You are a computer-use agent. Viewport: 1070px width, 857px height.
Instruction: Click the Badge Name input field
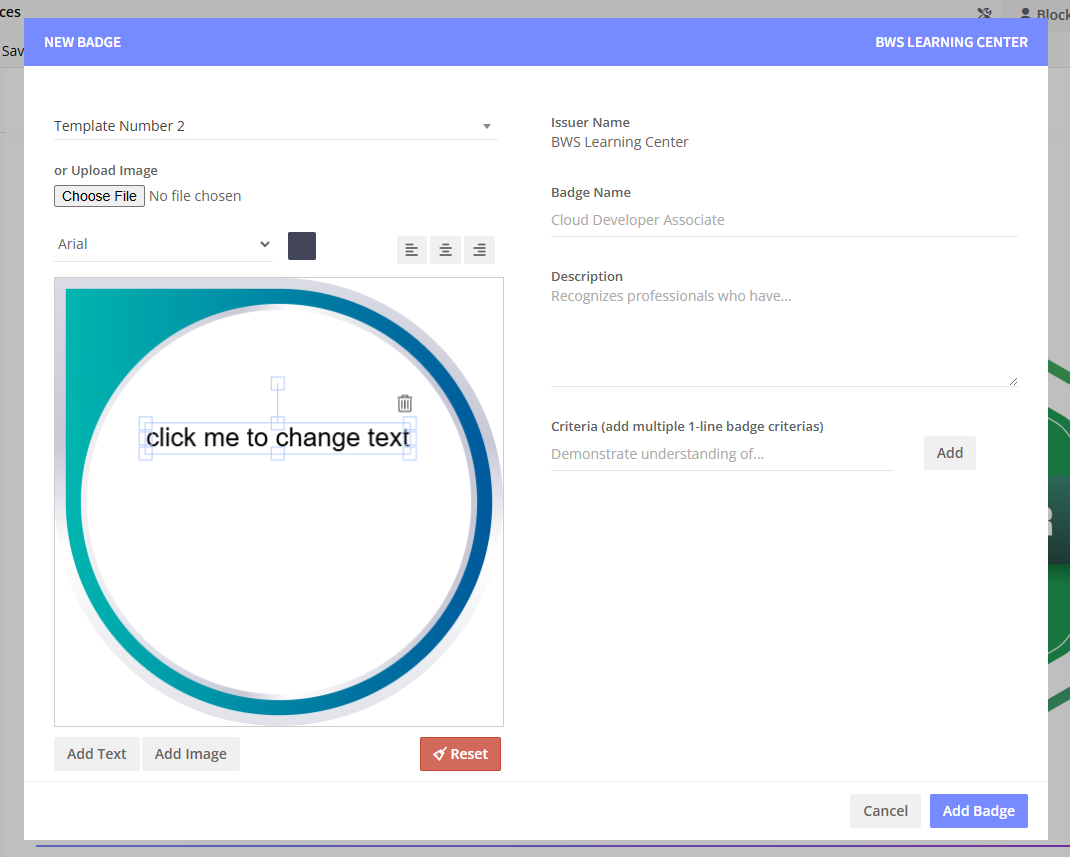pos(784,220)
